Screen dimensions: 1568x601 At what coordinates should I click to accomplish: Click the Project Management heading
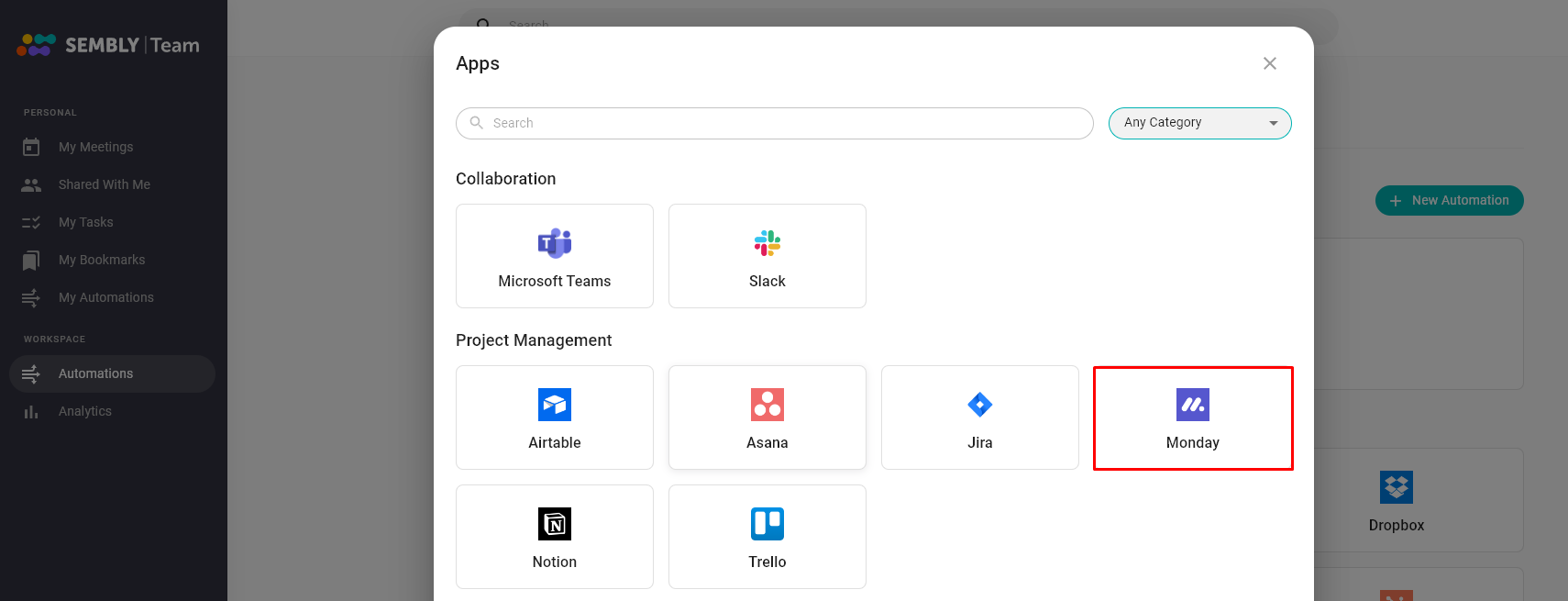[534, 340]
